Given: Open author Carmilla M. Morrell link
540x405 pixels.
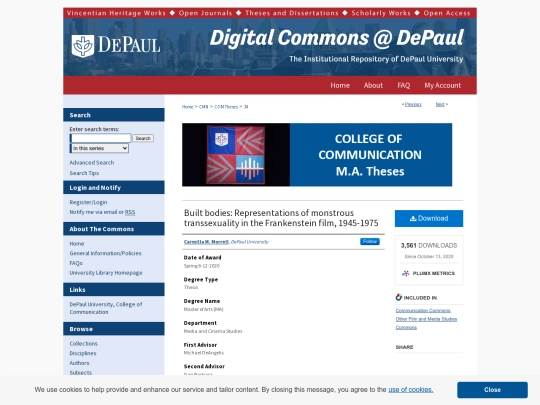Looking at the screenshot, I should coord(206,242).
